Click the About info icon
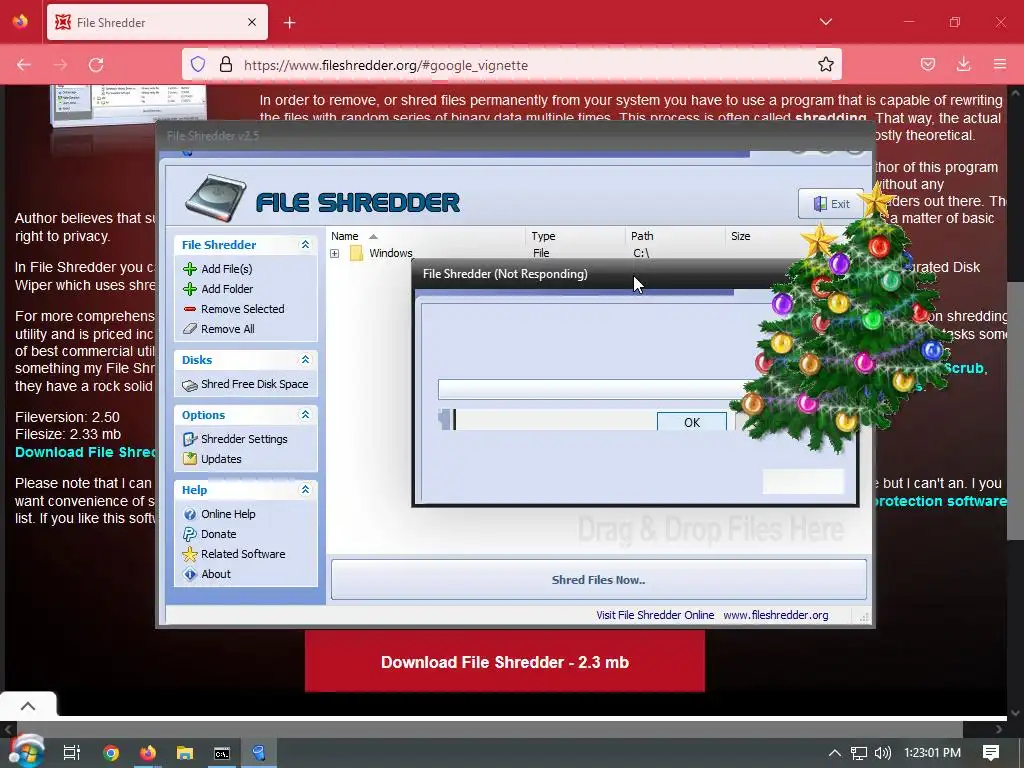The width and height of the screenshot is (1024, 768). pos(189,574)
